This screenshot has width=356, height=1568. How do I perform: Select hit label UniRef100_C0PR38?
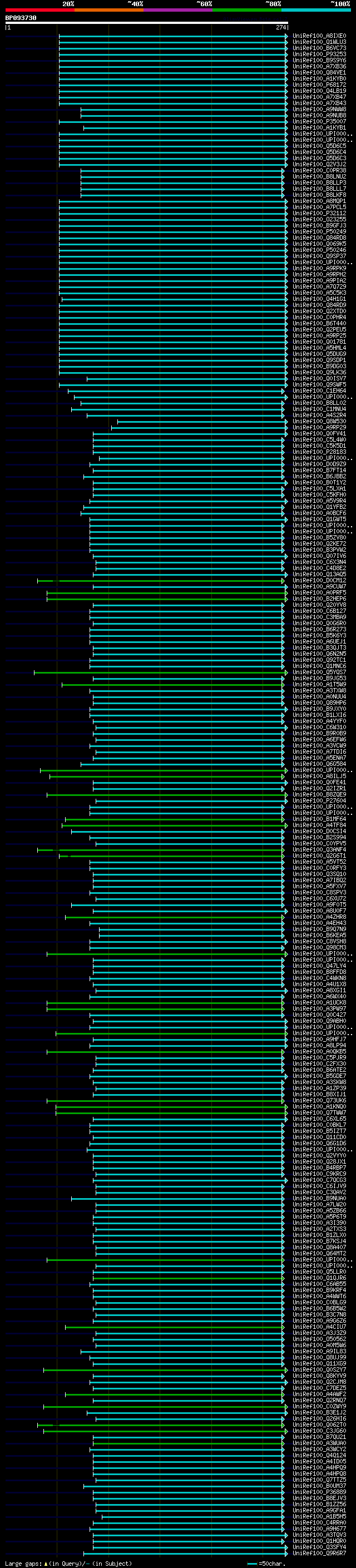(319, 170)
